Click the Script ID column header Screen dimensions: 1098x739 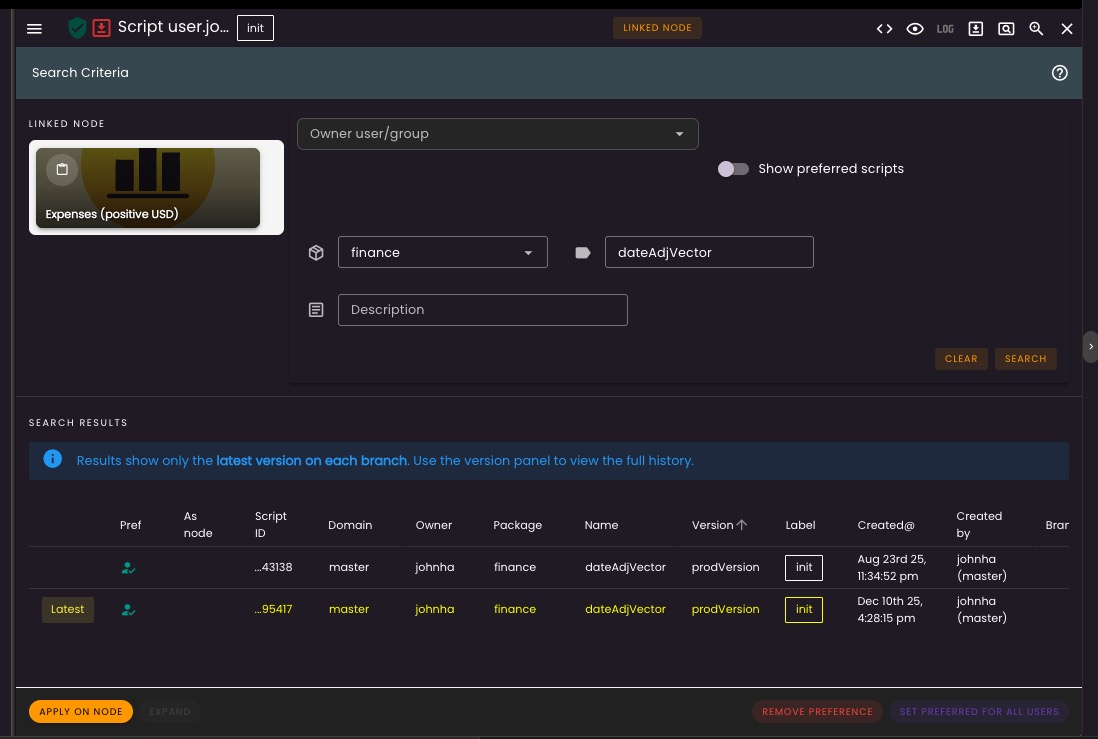(270, 524)
